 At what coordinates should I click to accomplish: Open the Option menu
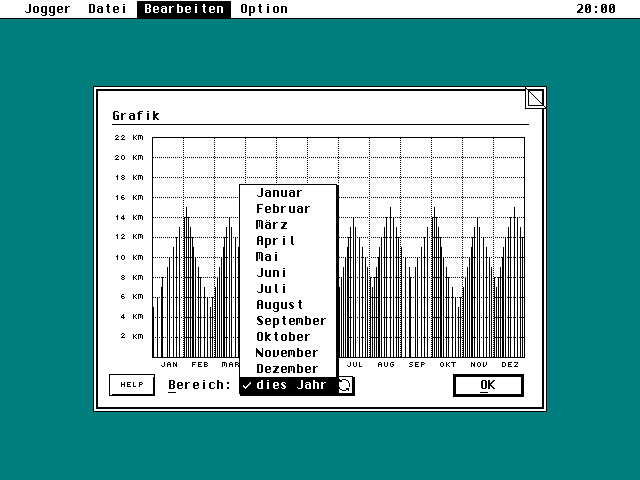pos(264,9)
